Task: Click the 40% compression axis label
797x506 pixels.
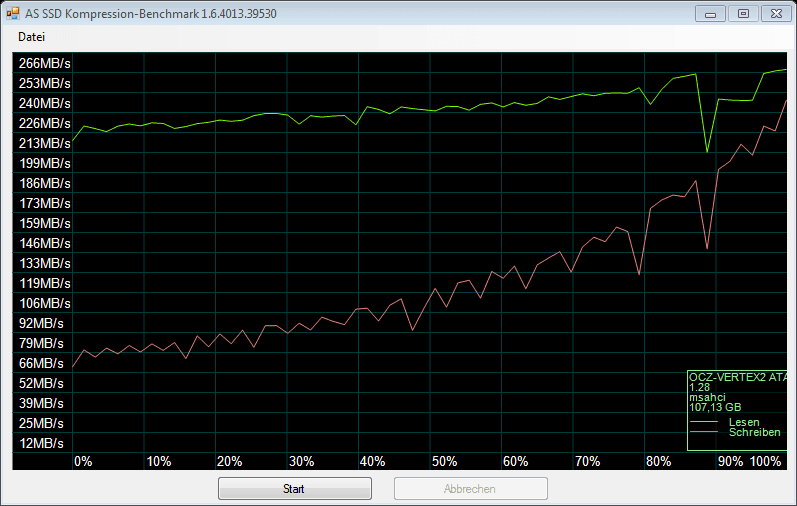Action: [372, 462]
